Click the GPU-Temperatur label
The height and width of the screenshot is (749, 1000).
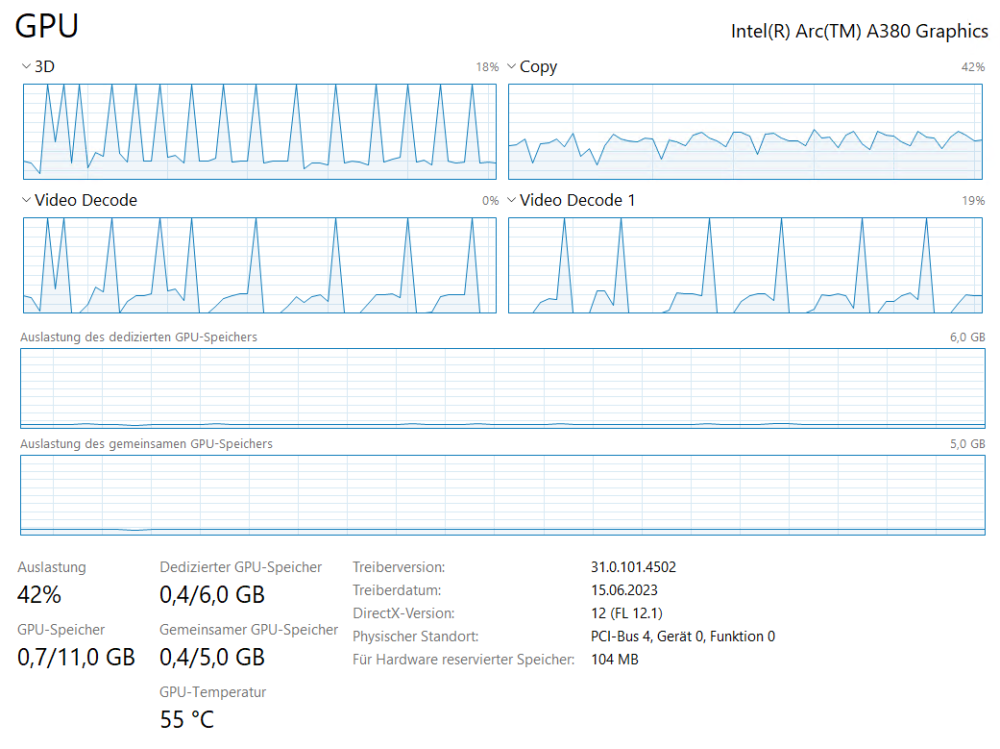(x=212, y=692)
